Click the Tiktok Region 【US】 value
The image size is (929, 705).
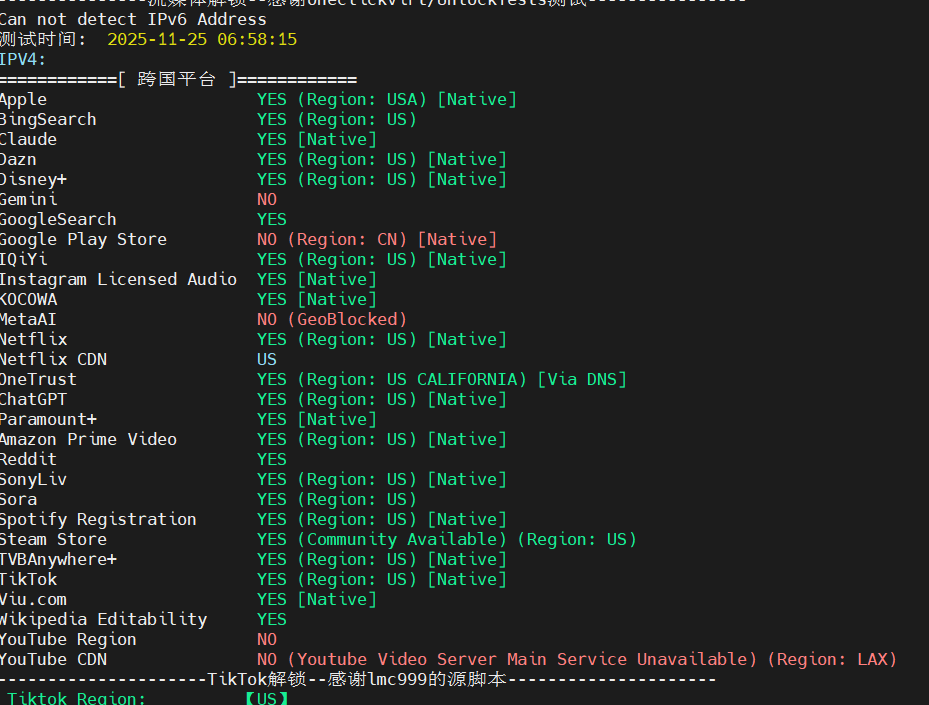click(x=267, y=698)
